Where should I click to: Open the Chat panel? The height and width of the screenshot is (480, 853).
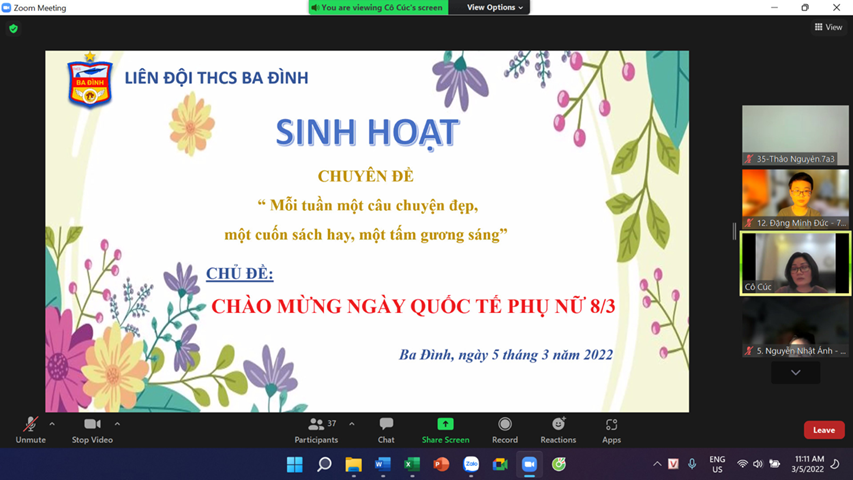pos(386,430)
